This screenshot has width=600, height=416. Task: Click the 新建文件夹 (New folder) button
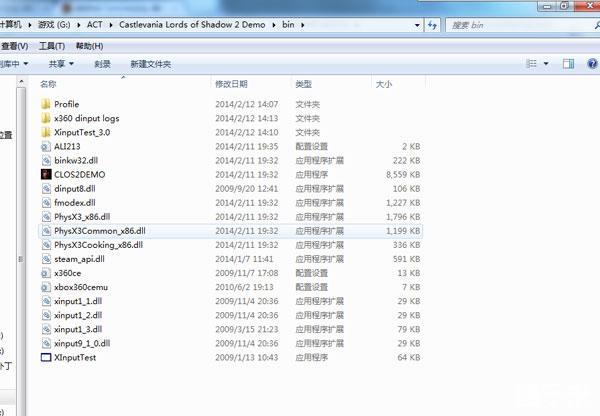coord(149,64)
